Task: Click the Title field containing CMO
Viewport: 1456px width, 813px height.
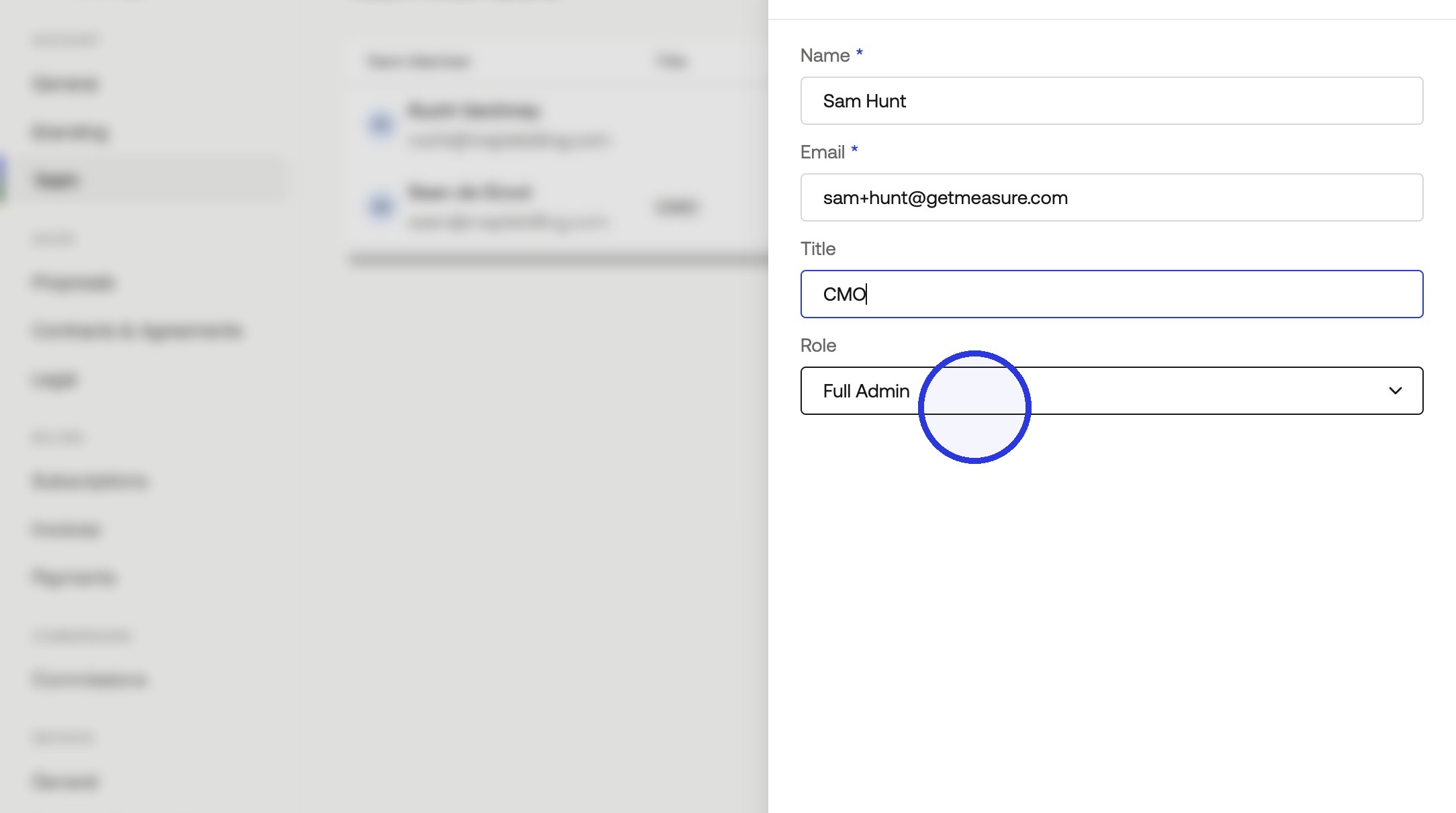Action: [x=1111, y=294]
